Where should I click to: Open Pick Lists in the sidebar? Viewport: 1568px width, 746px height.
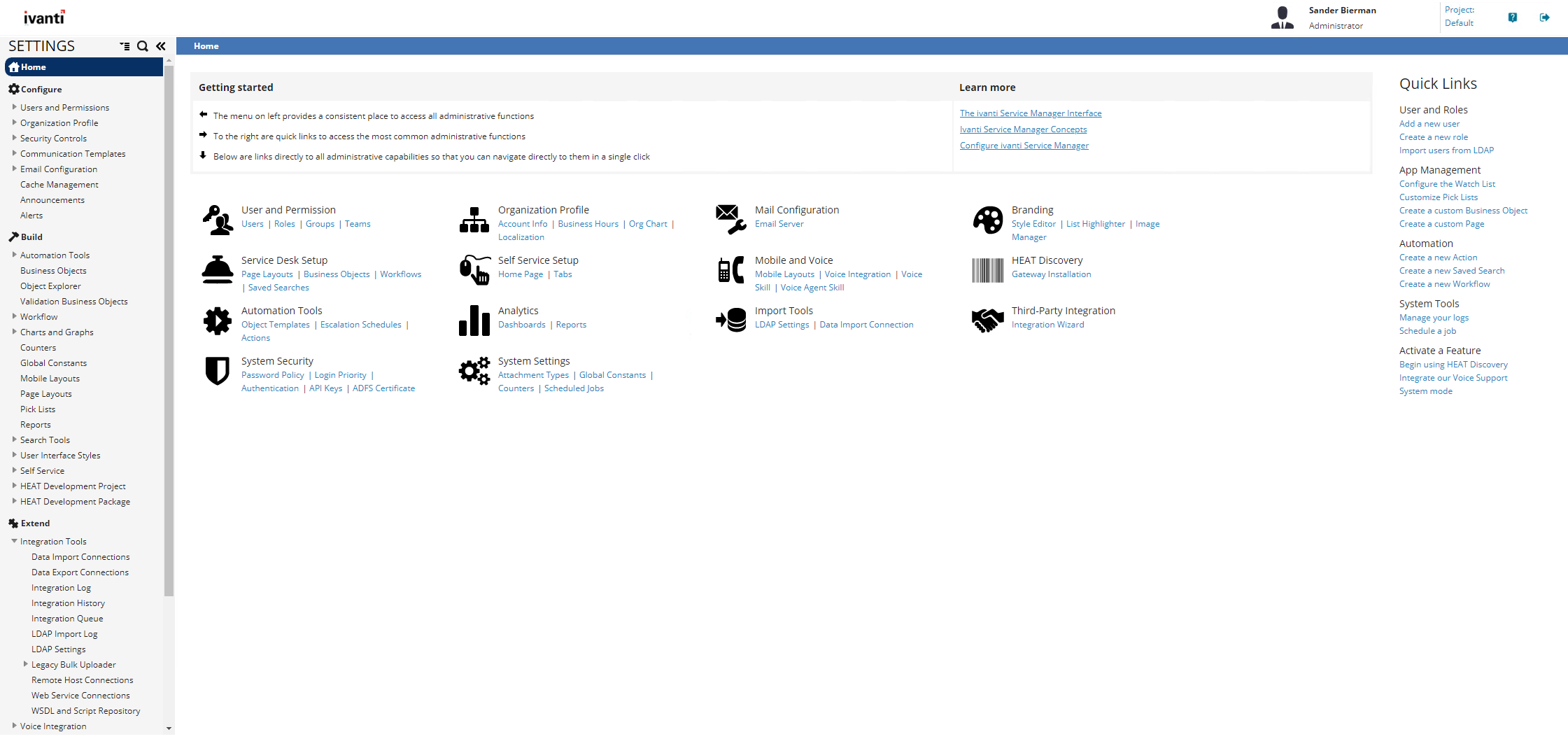point(38,409)
